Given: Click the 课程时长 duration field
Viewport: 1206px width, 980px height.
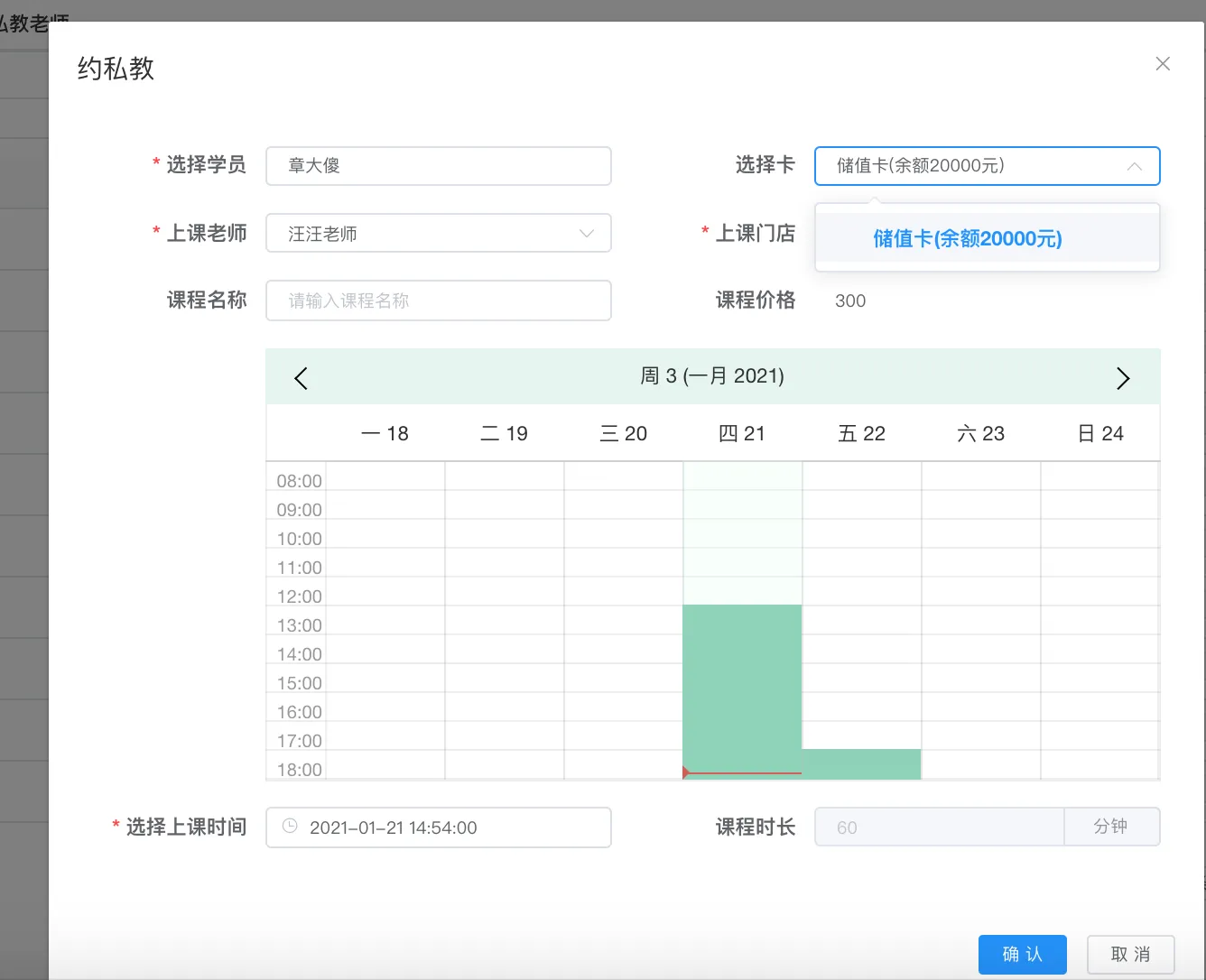Looking at the screenshot, I should pyautogui.click(x=939, y=827).
